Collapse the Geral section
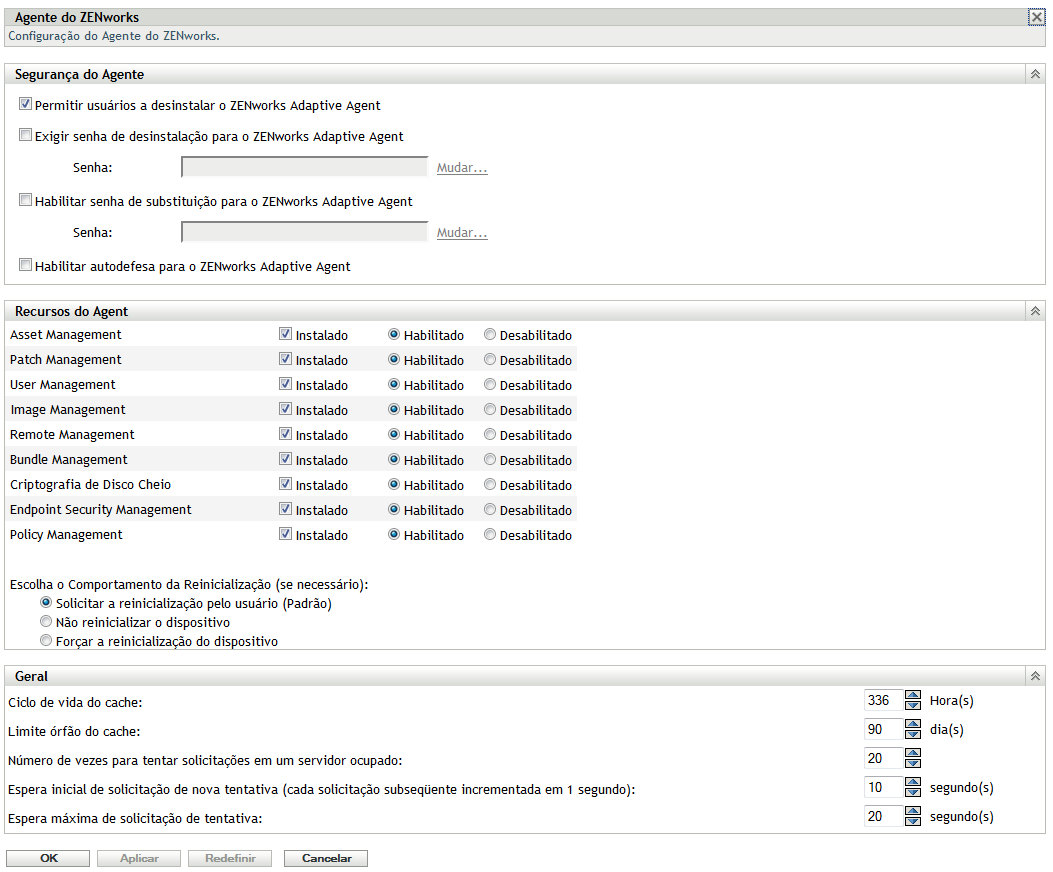 click(1035, 676)
